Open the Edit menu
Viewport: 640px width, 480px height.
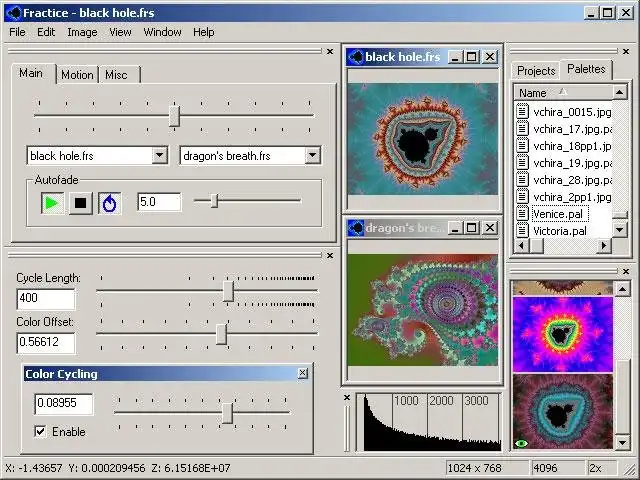(x=46, y=32)
